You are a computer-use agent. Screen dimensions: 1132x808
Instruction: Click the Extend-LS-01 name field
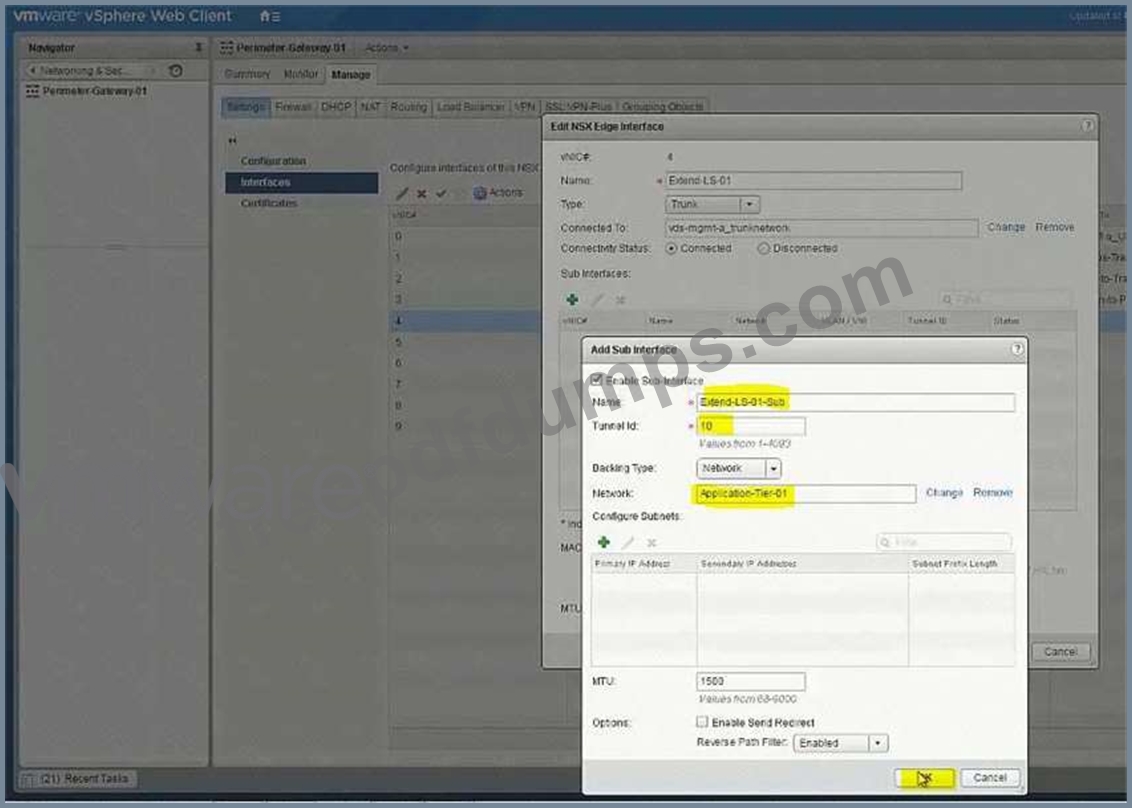click(814, 181)
